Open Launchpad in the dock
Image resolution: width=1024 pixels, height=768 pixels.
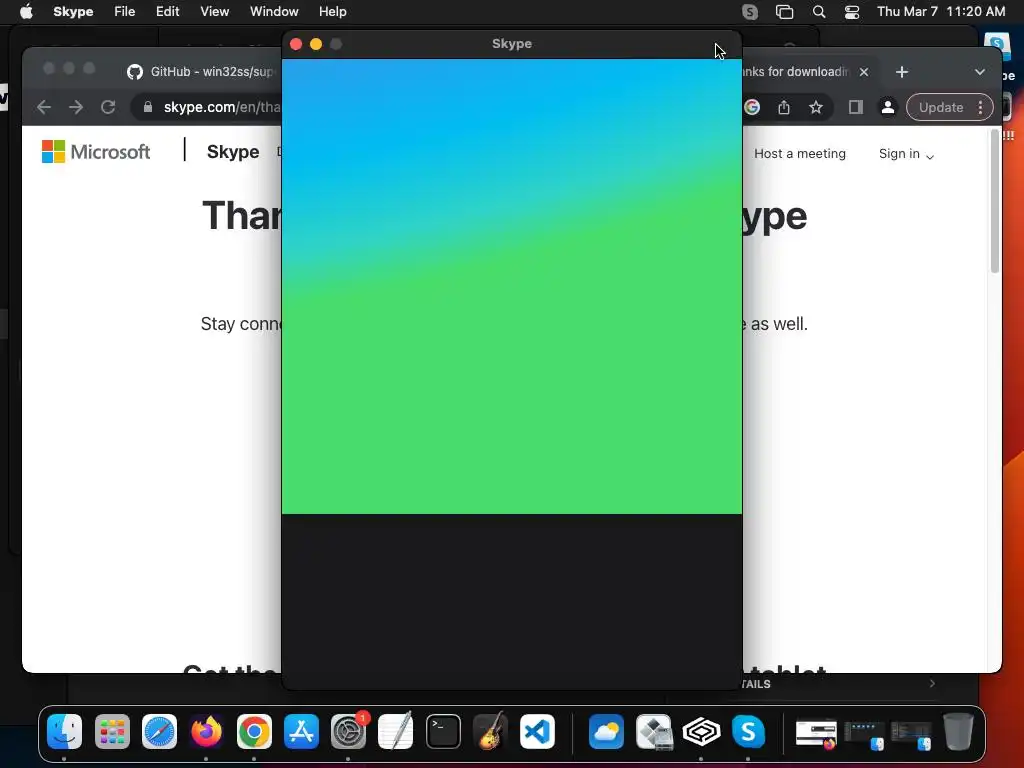[x=112, y=731]
